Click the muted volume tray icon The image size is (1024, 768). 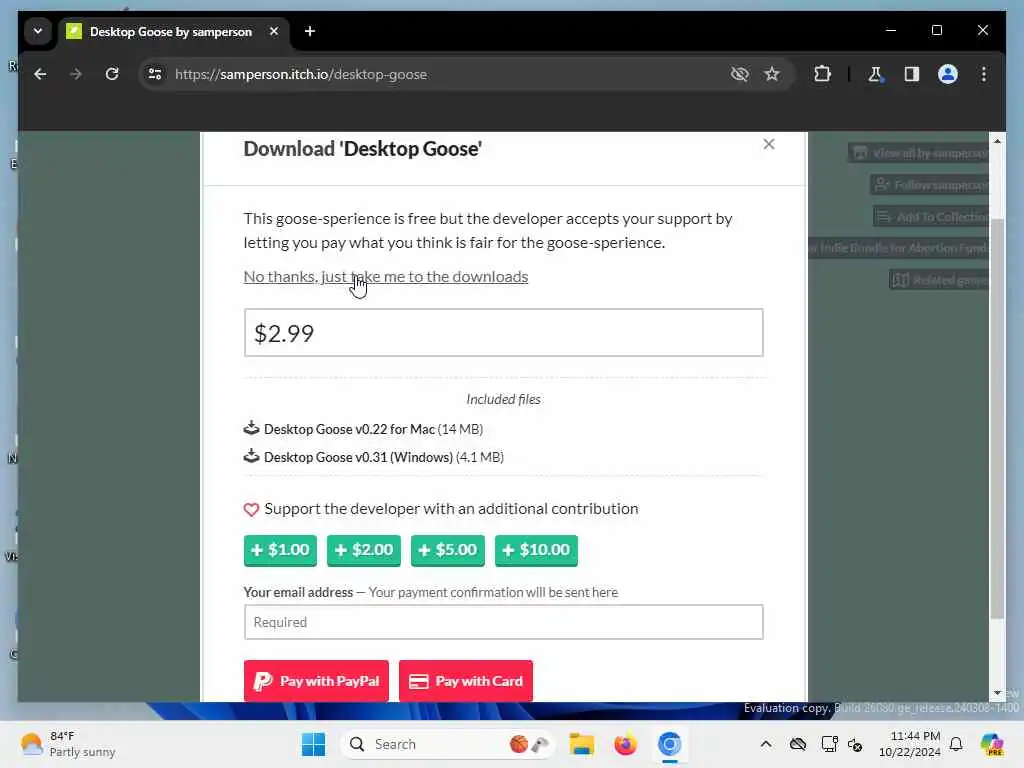856,744
